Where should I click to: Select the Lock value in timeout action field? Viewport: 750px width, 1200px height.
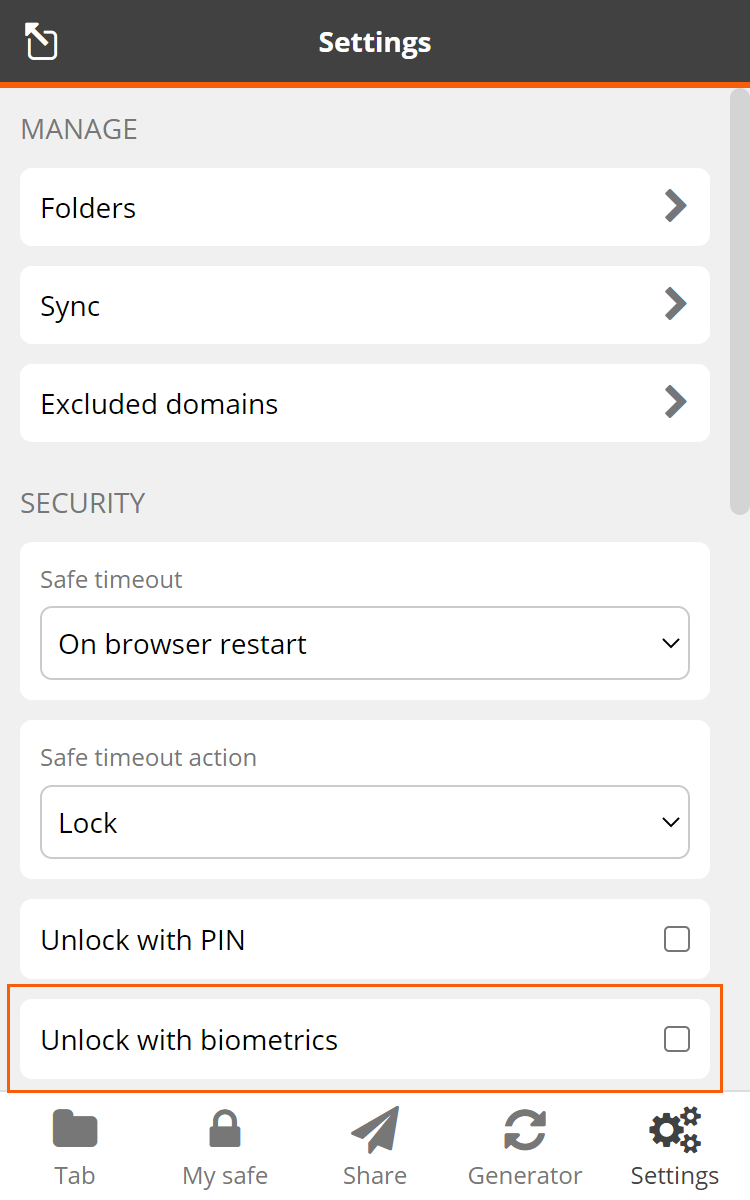point(365,822)
